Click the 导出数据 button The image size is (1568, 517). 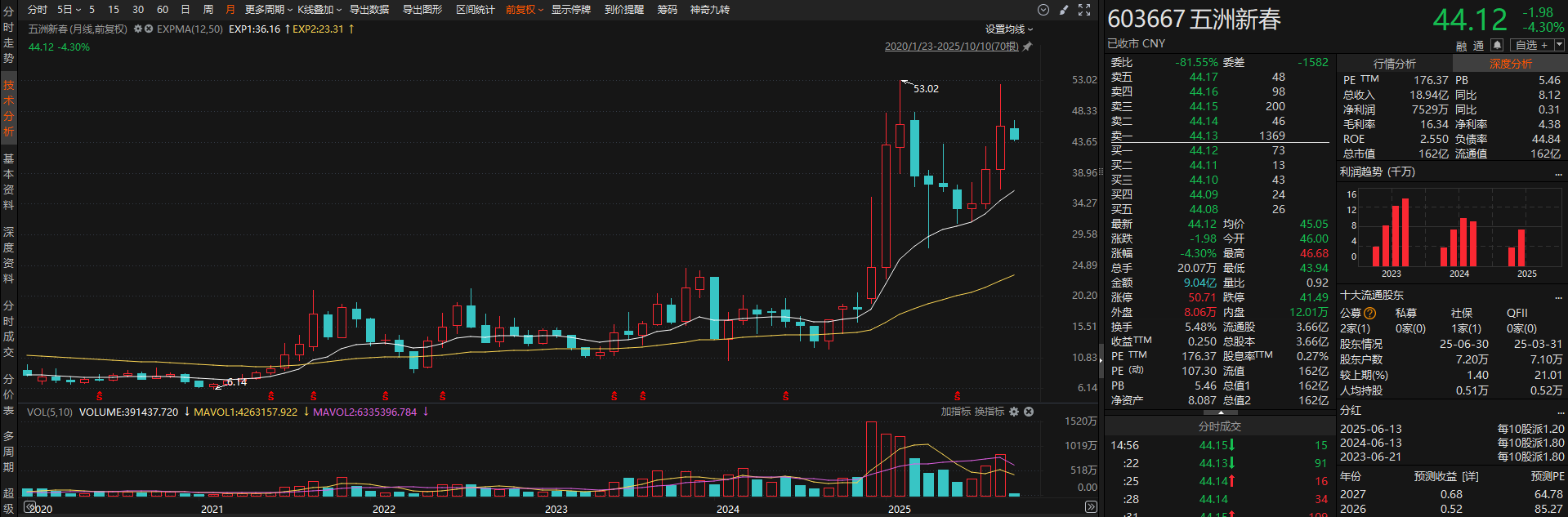[x=369, y=10]
